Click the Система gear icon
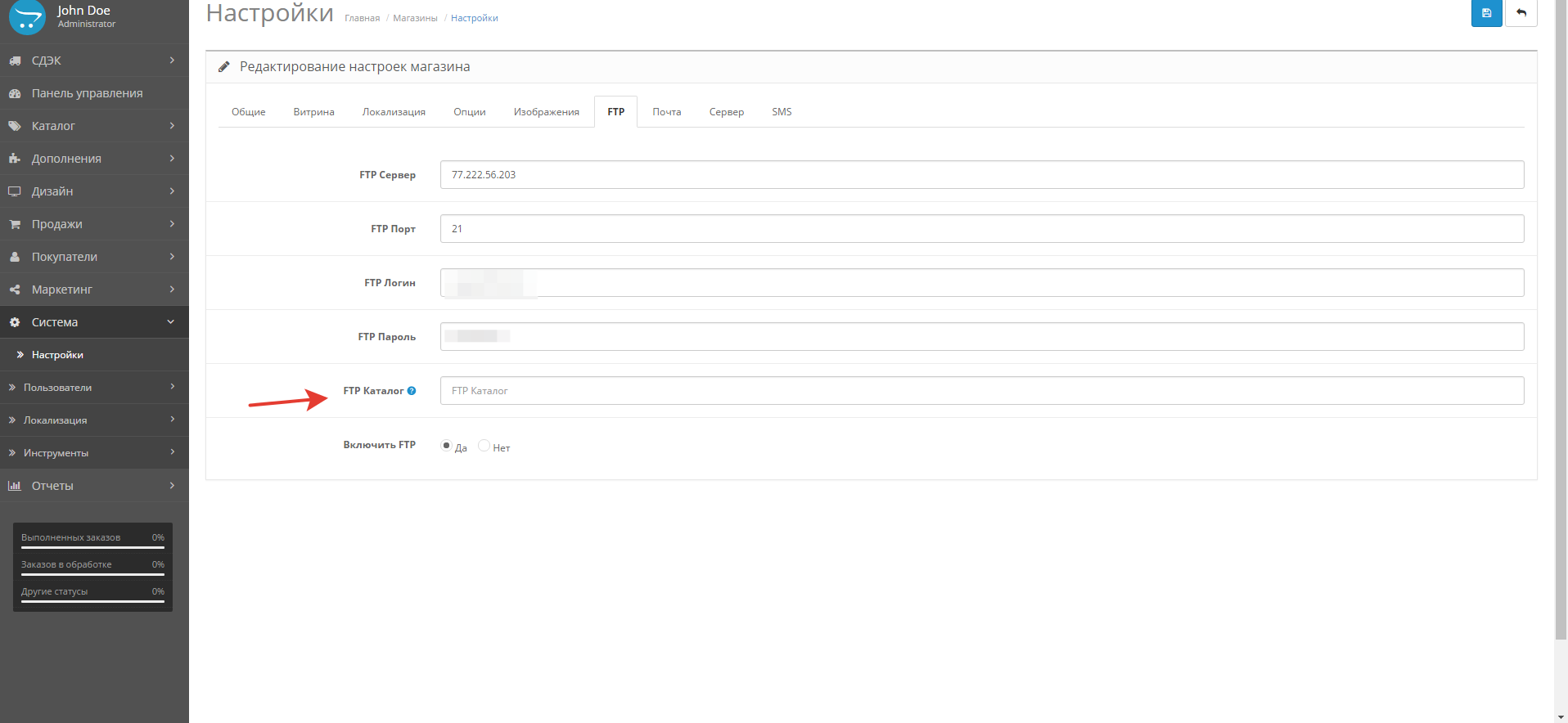This screenshot has height=723, width=1568. tap(15, 322)
